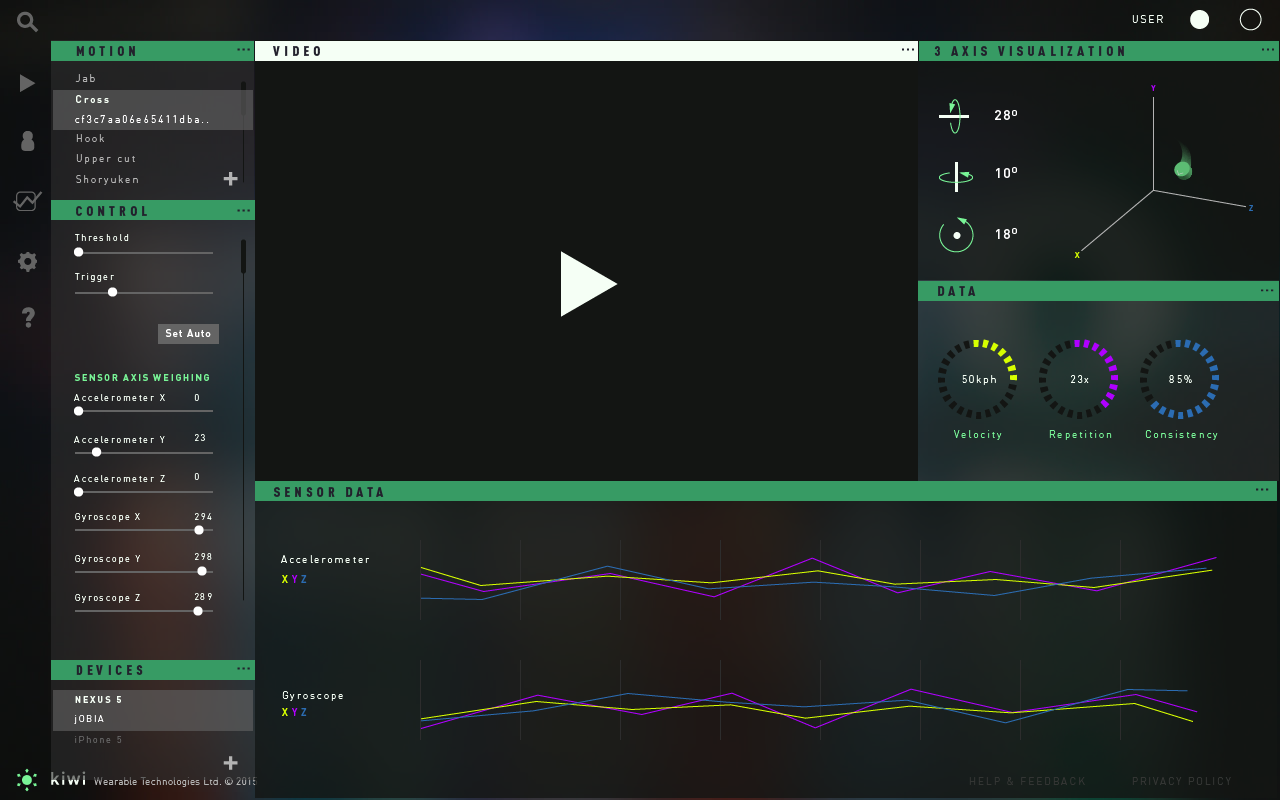The width and height of the screenshot is (1280, 800).
Task: Open the CONTROL panel options menu
Action: [x=244, y=210]
